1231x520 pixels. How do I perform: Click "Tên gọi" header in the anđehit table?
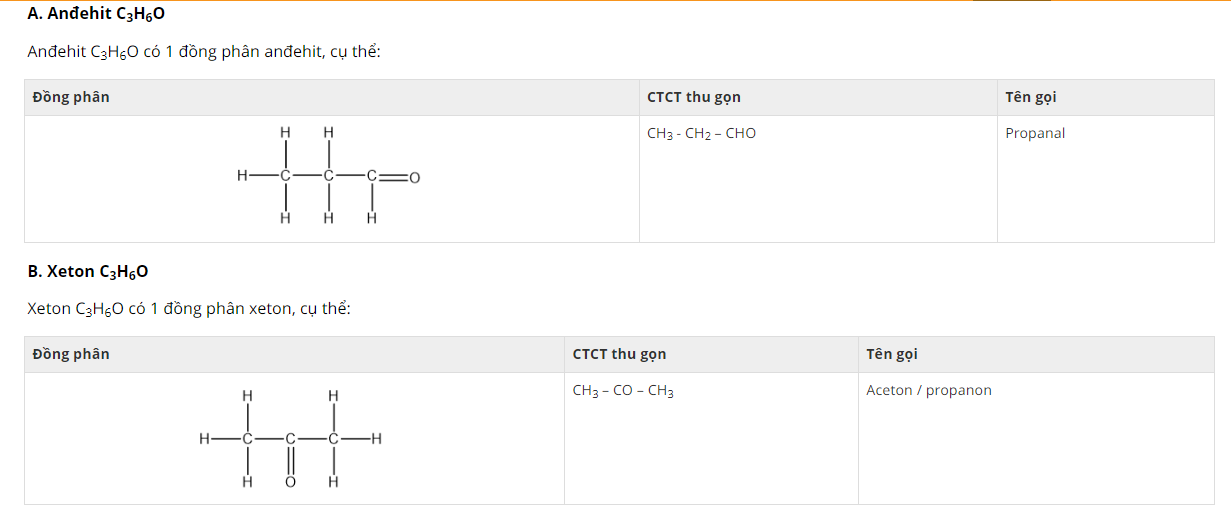[x=1031, y=97]
